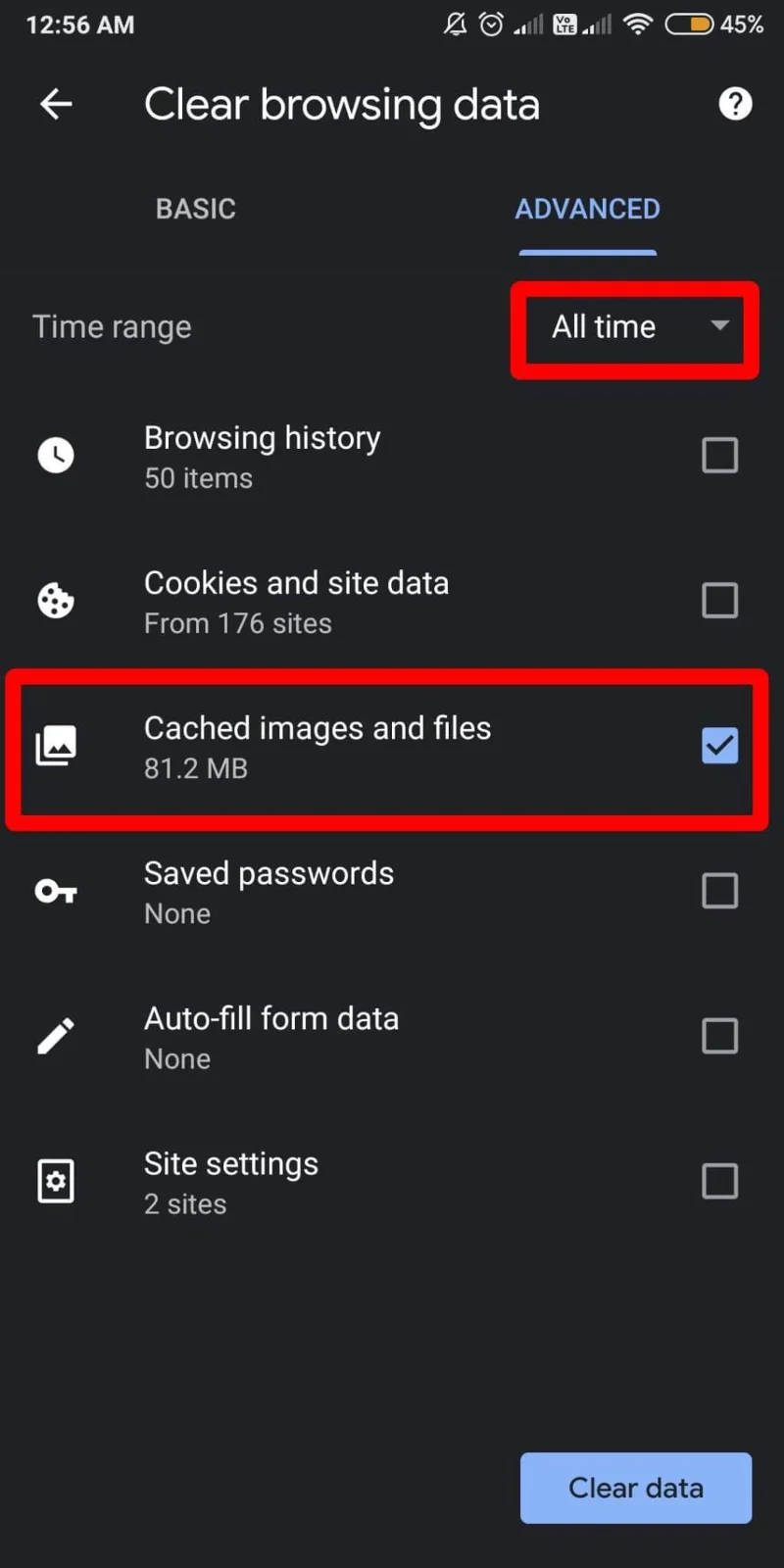Click the Site settings gear icon
The width and height of the screenshot is (784, 1568).
56,1181
